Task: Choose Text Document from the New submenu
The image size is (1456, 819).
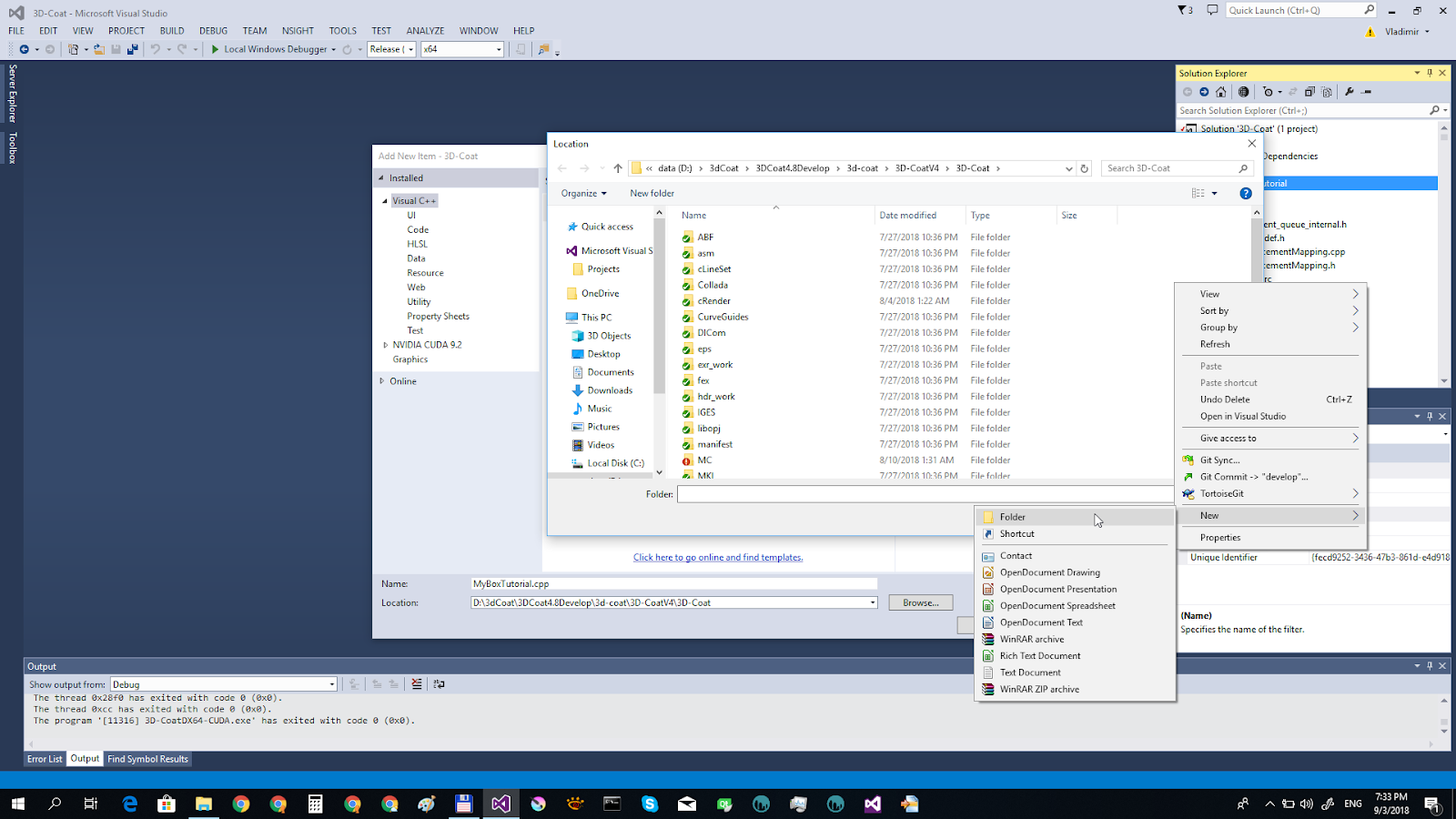Action: pos(1075,672)
